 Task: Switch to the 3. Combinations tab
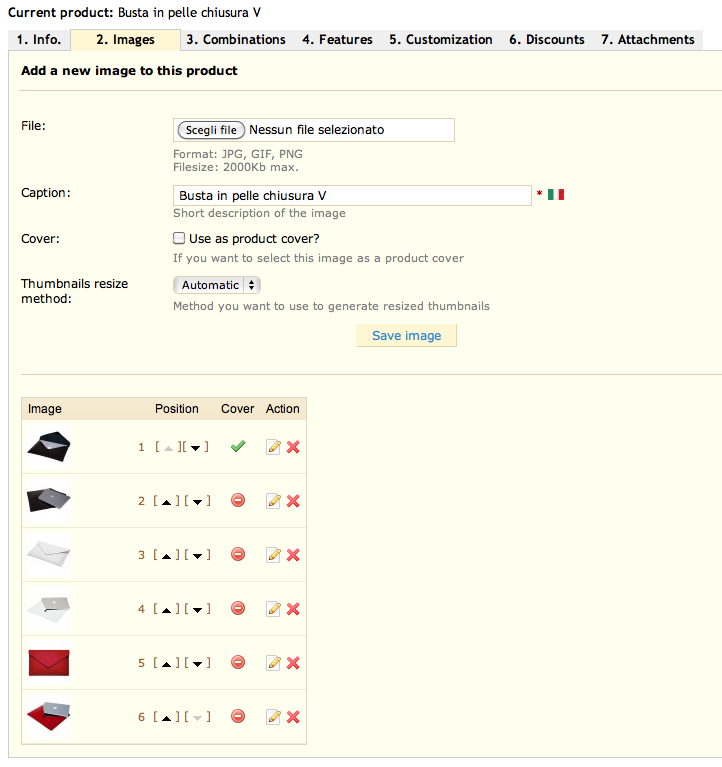[236, 40]
